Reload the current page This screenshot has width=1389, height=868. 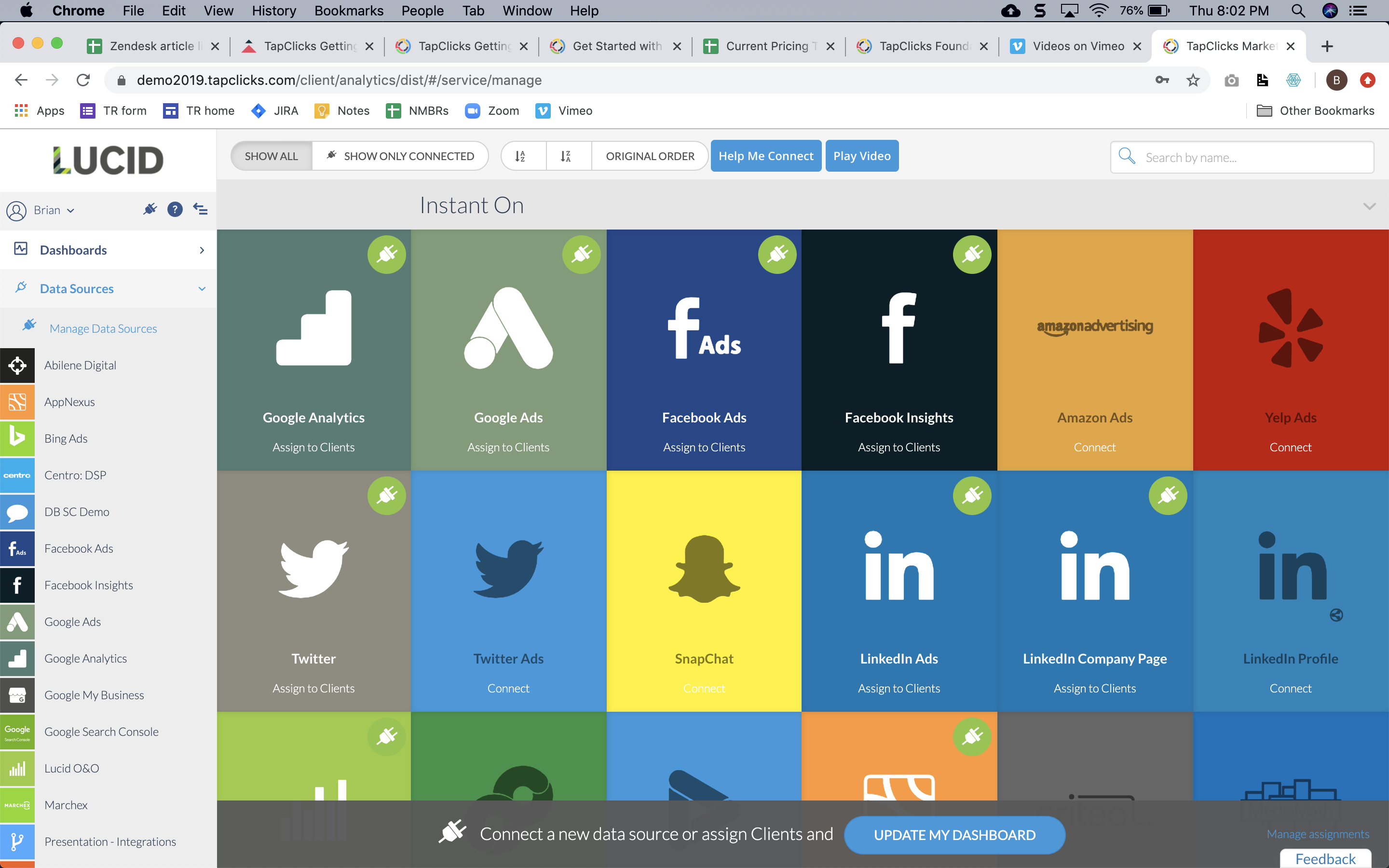(83, 81)
